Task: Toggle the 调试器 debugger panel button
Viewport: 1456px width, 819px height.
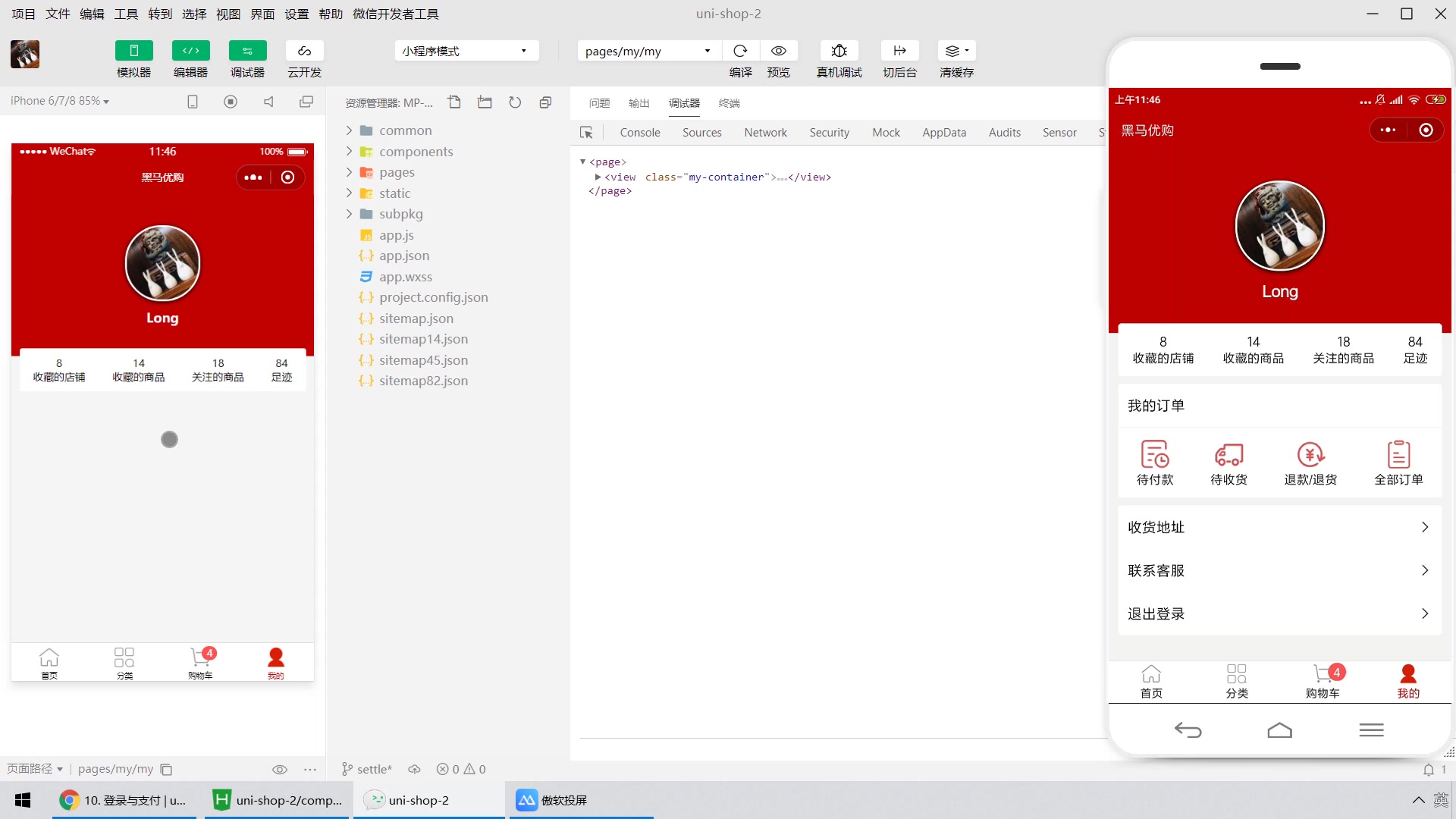Action: click(x=247, y=50)
